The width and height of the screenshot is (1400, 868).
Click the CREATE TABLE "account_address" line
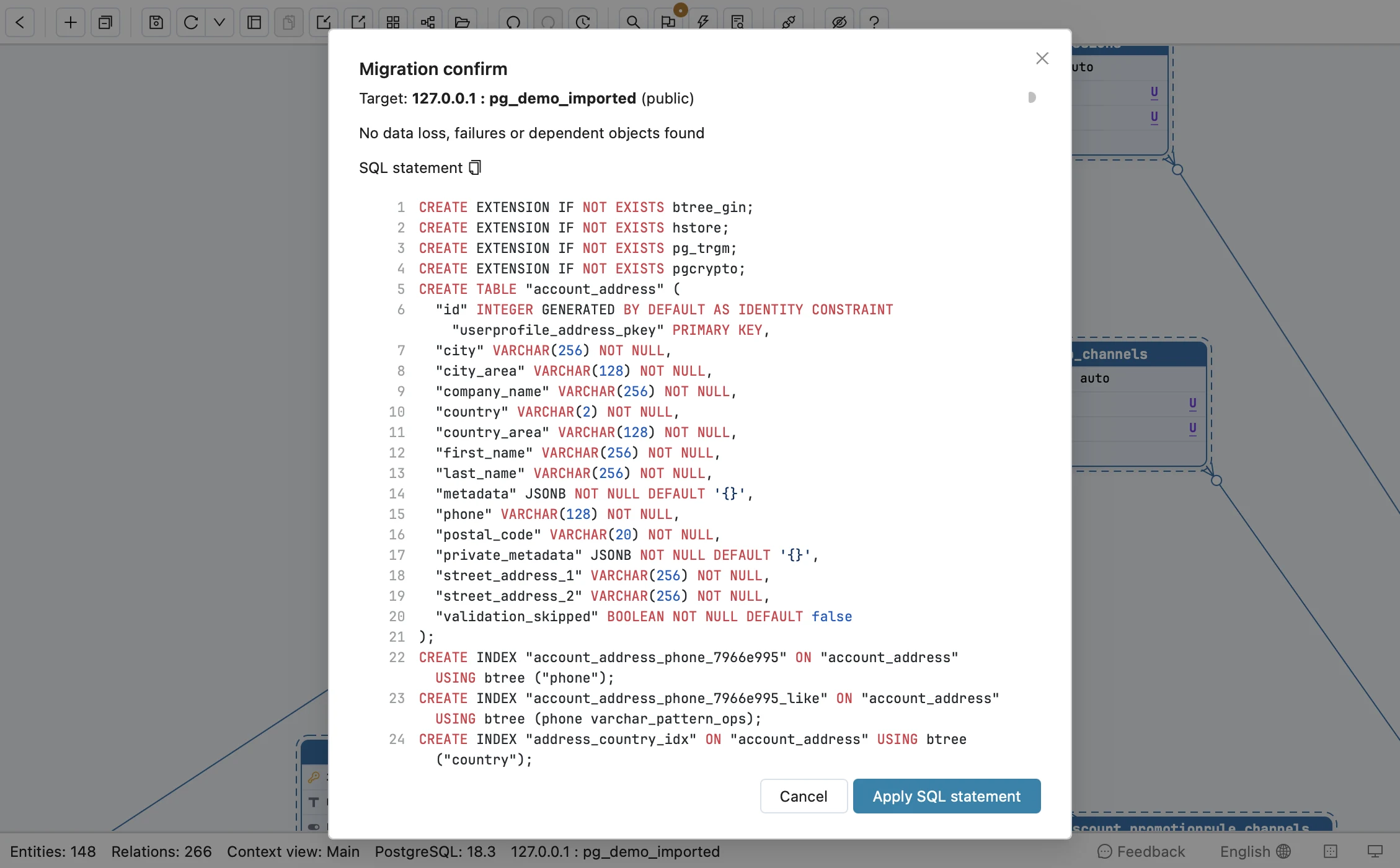coord(549,289)
